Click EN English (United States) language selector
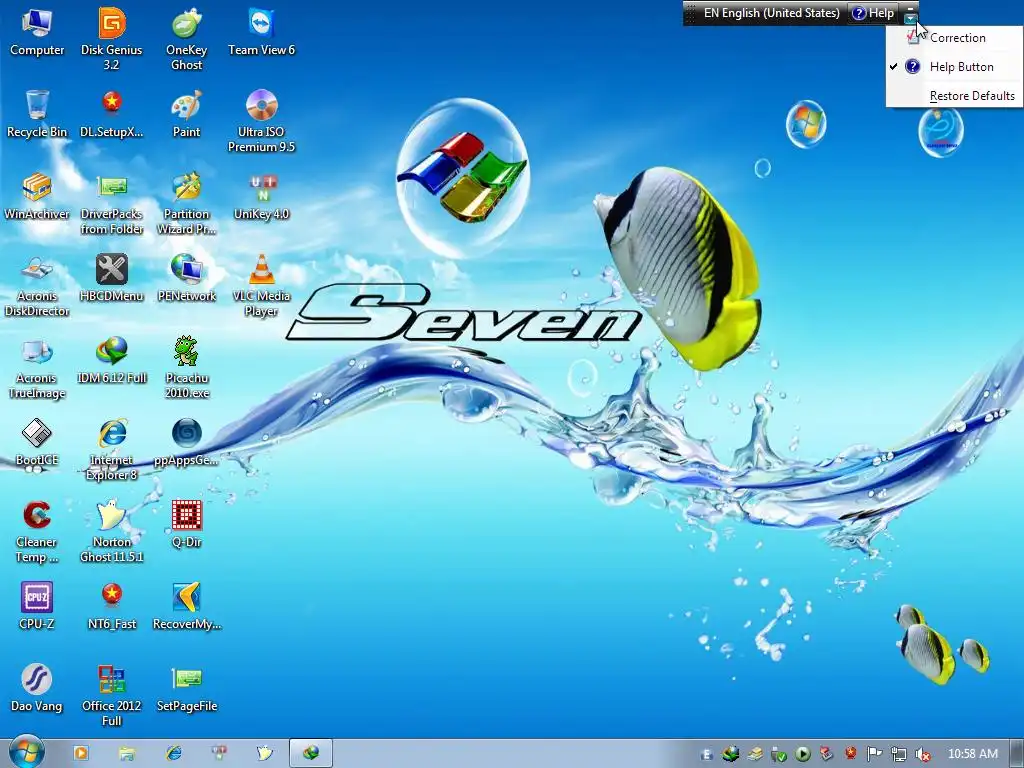 (771, 13)
